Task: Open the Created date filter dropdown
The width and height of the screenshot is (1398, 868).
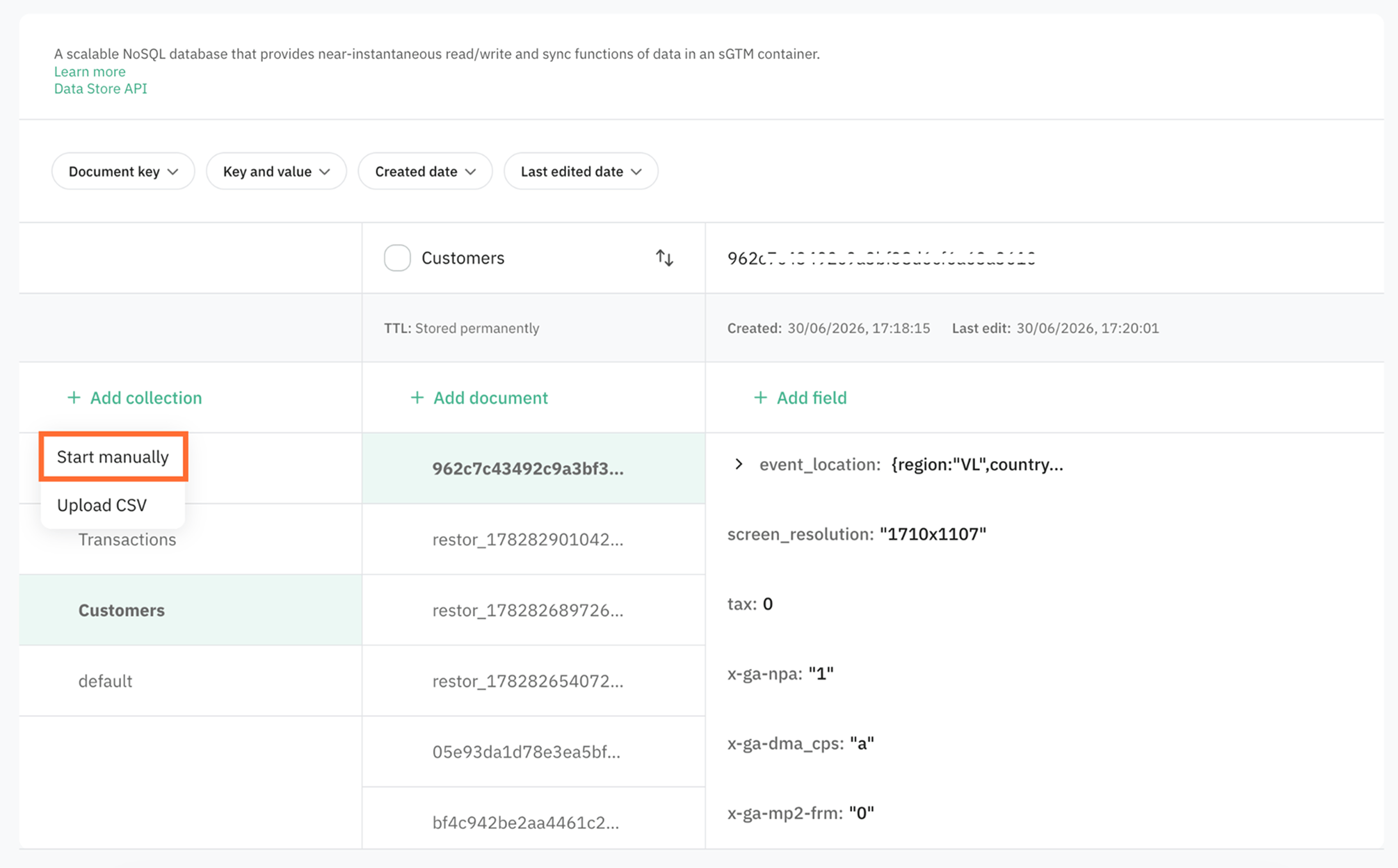Action: (425, 171)
